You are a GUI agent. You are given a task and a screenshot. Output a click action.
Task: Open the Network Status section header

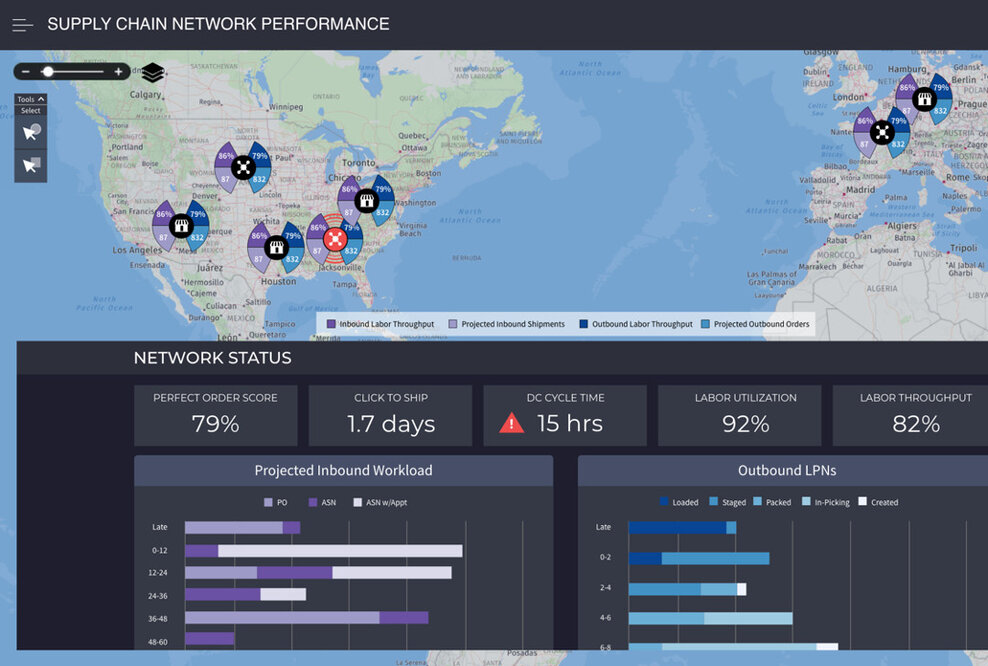[x=213, y=357]
